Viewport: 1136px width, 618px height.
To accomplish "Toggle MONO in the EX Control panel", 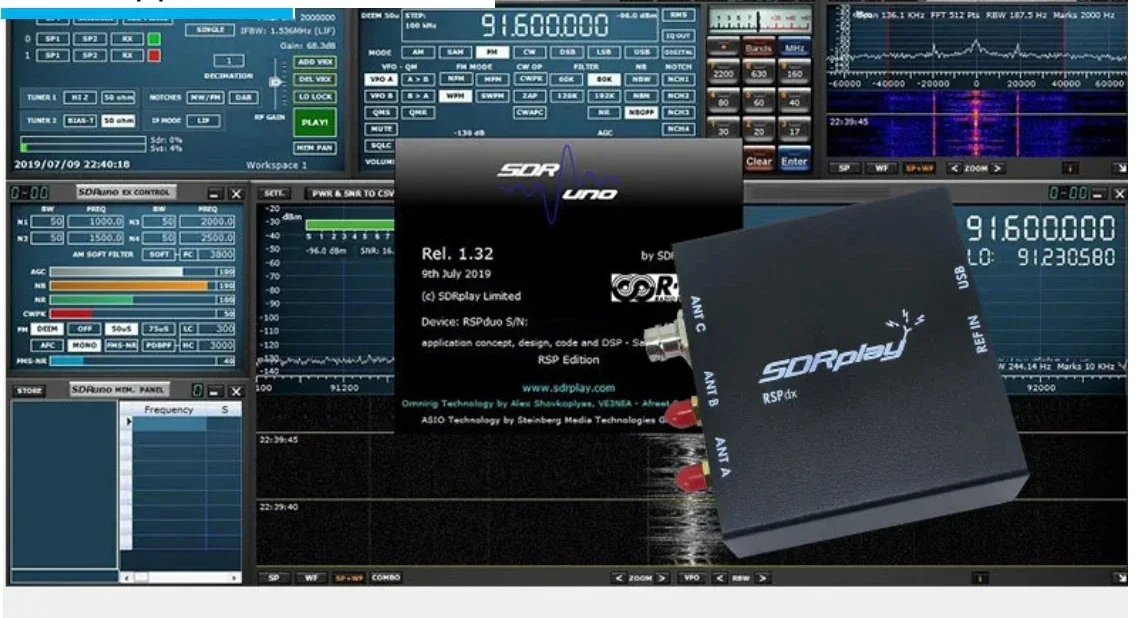I will (84, 346).
